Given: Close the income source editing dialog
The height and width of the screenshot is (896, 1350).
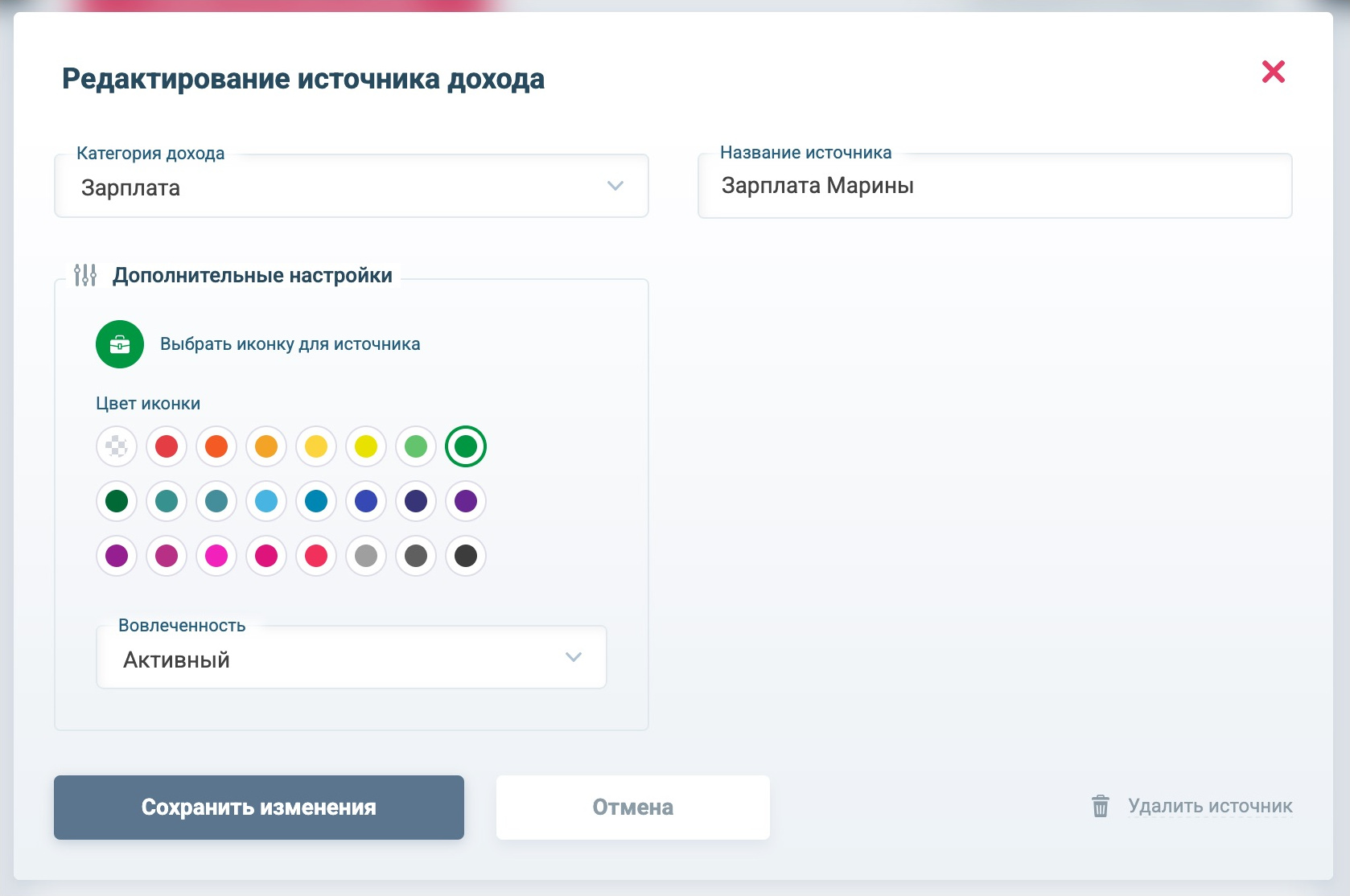Looking at the screenshot, I should pos(1273,72).
